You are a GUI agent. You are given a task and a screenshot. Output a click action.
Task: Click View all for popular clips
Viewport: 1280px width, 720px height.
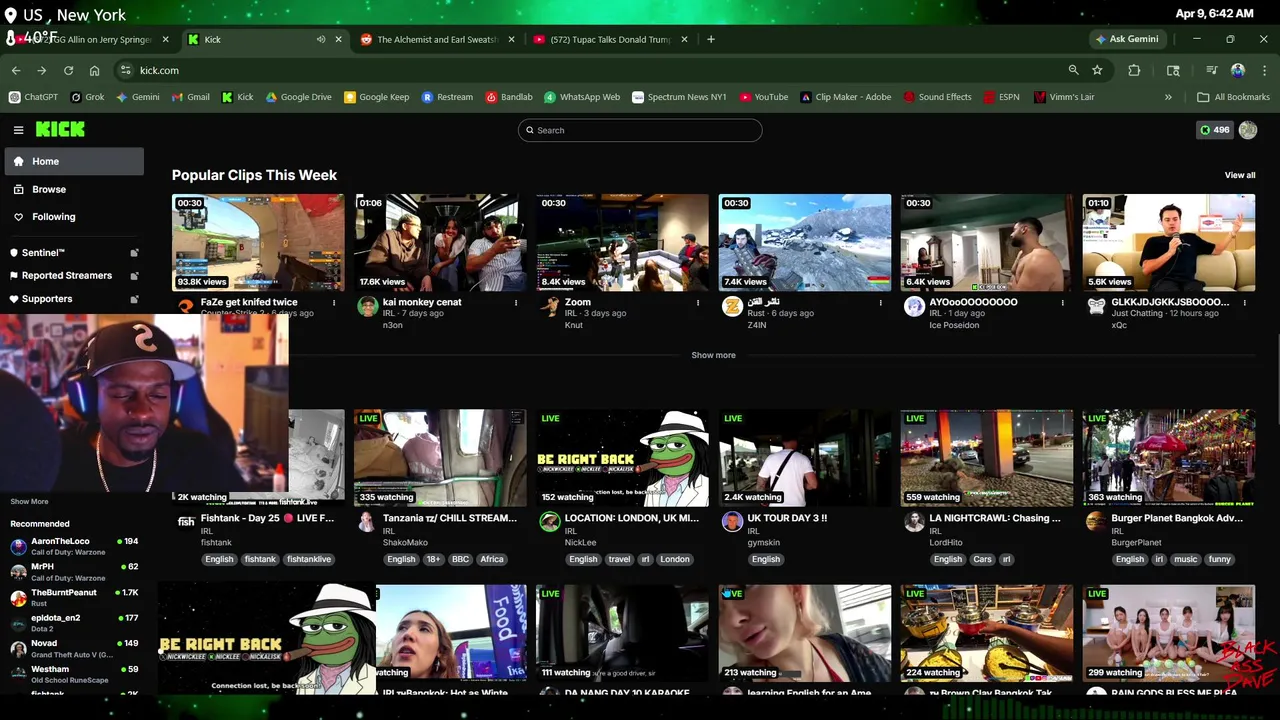(1240, 175)
